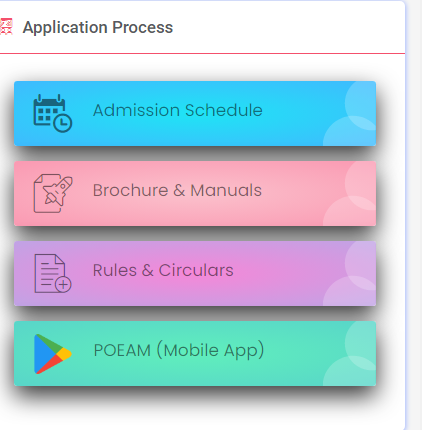
Task: Open the Admission Schedule text link
Action: point(178,110)
